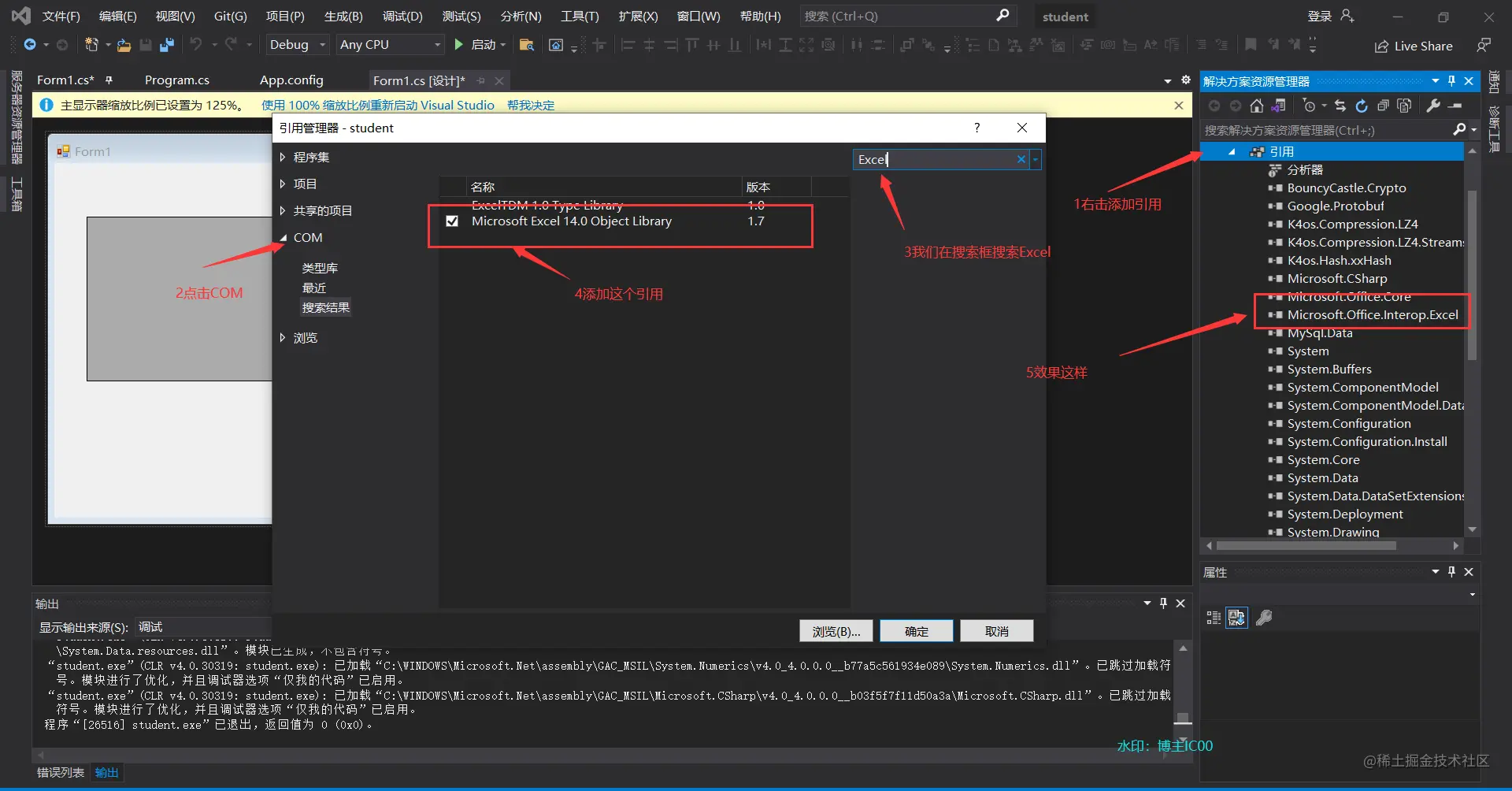The width and height of the screenshot is (1512, 791).
Task: Click the link to restart Visual Studio at 100% scaling
Action: click(378, 106)
